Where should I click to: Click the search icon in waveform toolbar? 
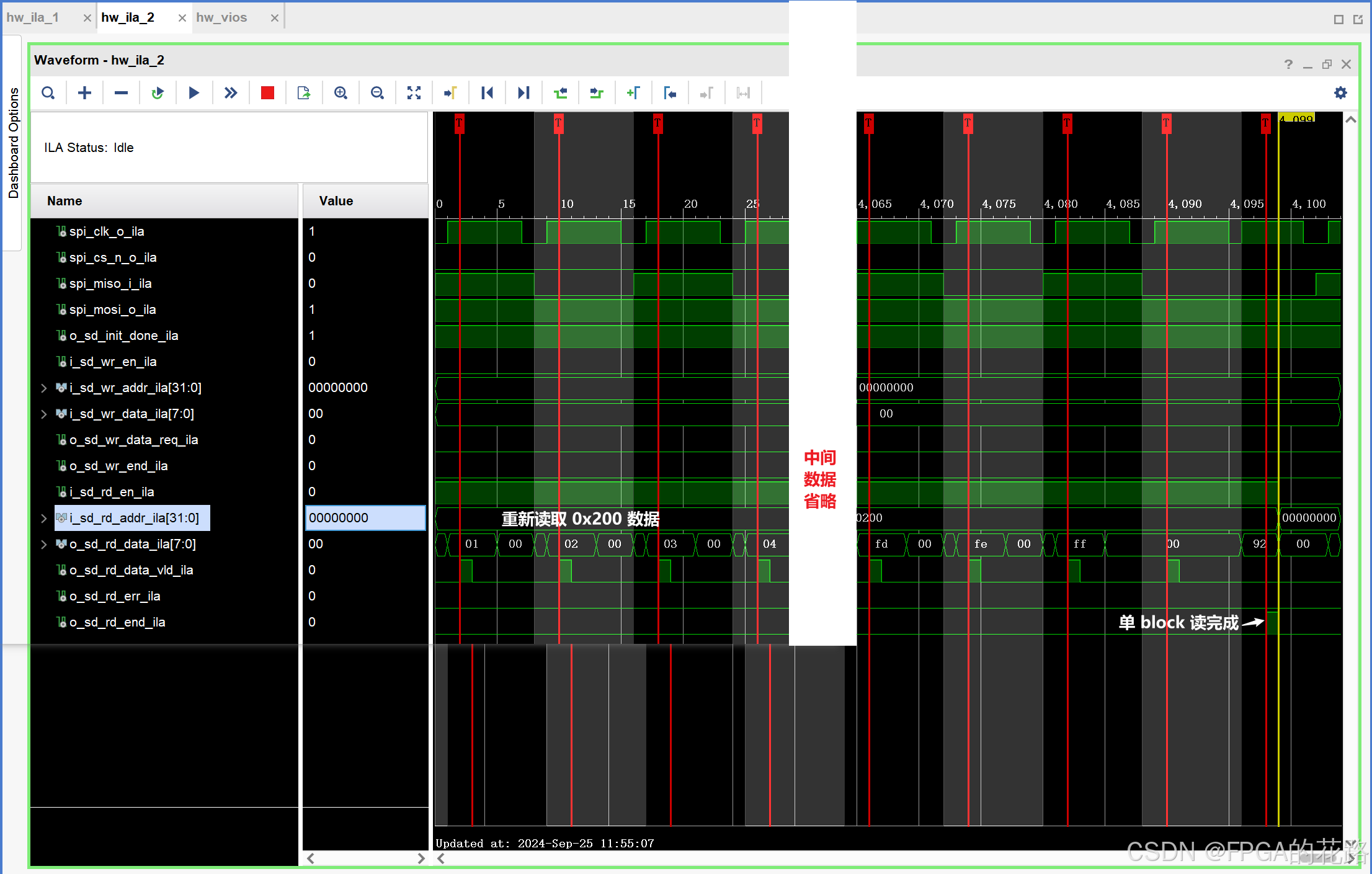pyautogui.click(x=48, y=93)
